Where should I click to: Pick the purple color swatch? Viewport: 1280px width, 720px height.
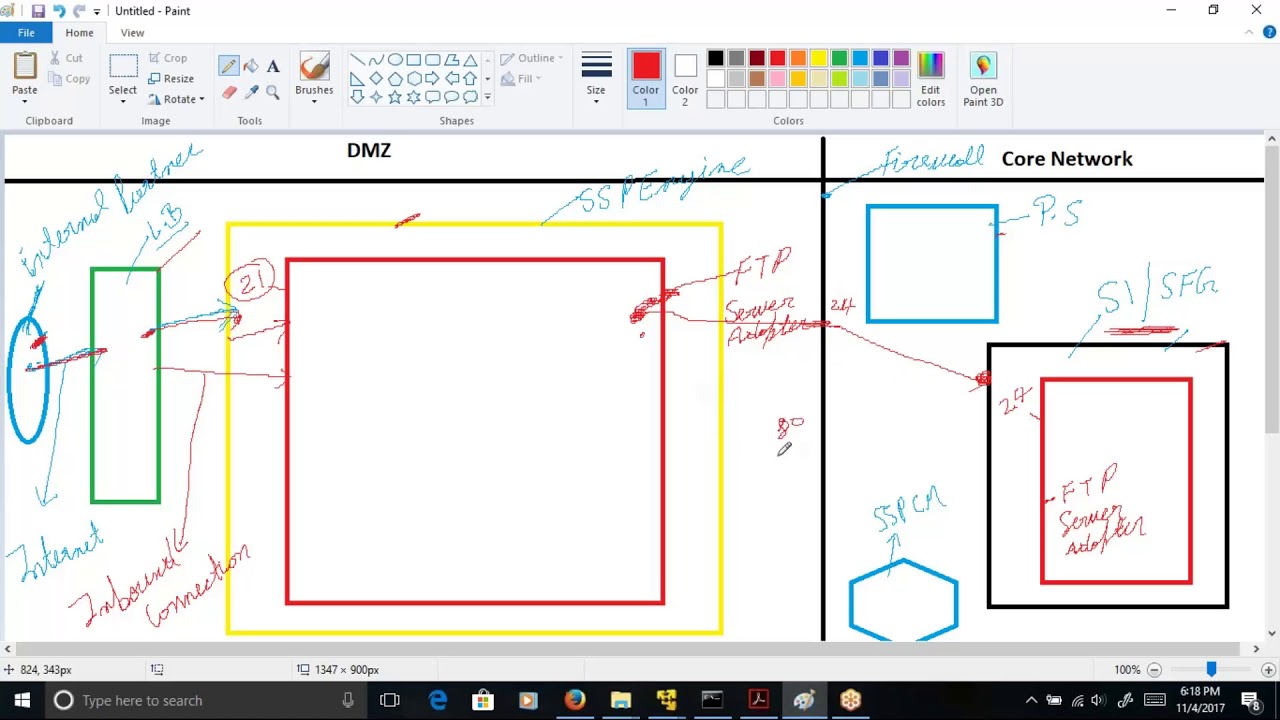(x=901, y=59)
